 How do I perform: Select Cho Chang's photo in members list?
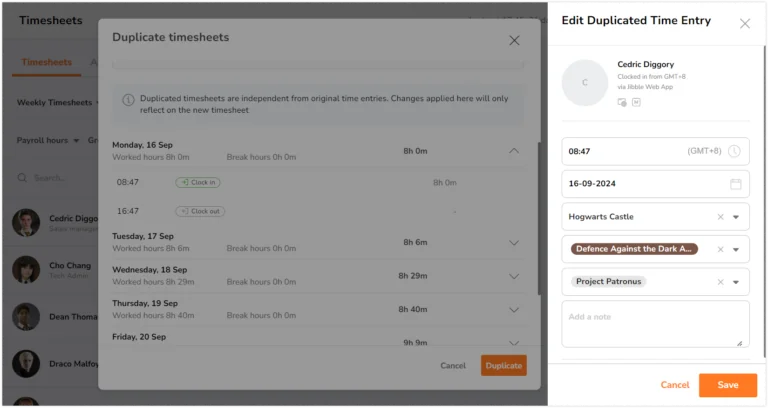click(26, 269)
